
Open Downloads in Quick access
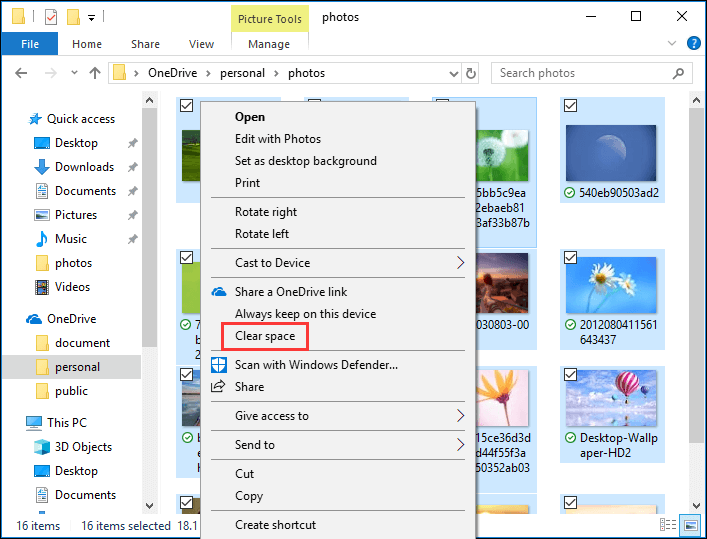click(x=84, y=167)
